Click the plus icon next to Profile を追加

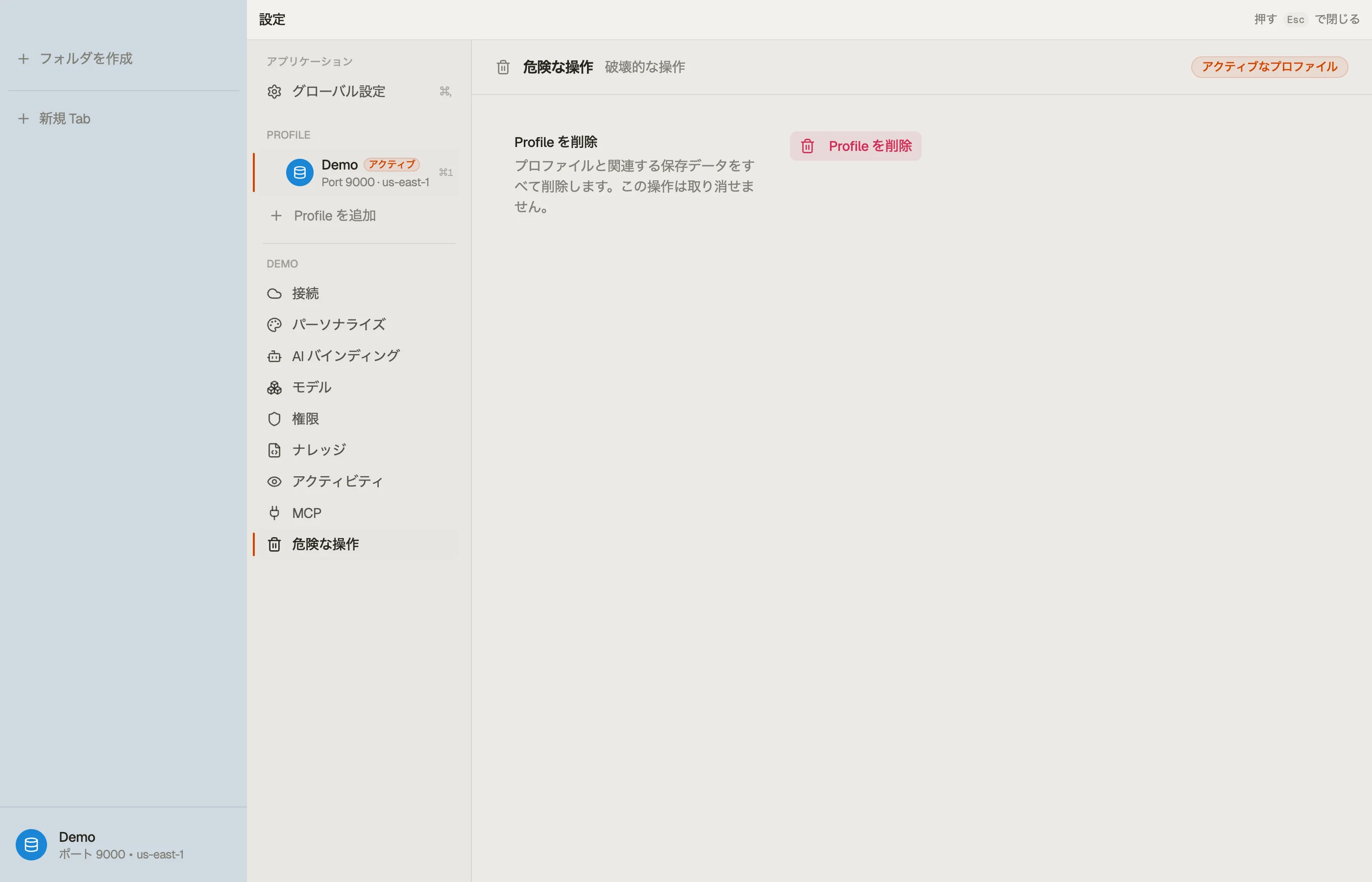pyautogui.click(x=276, y=216)
